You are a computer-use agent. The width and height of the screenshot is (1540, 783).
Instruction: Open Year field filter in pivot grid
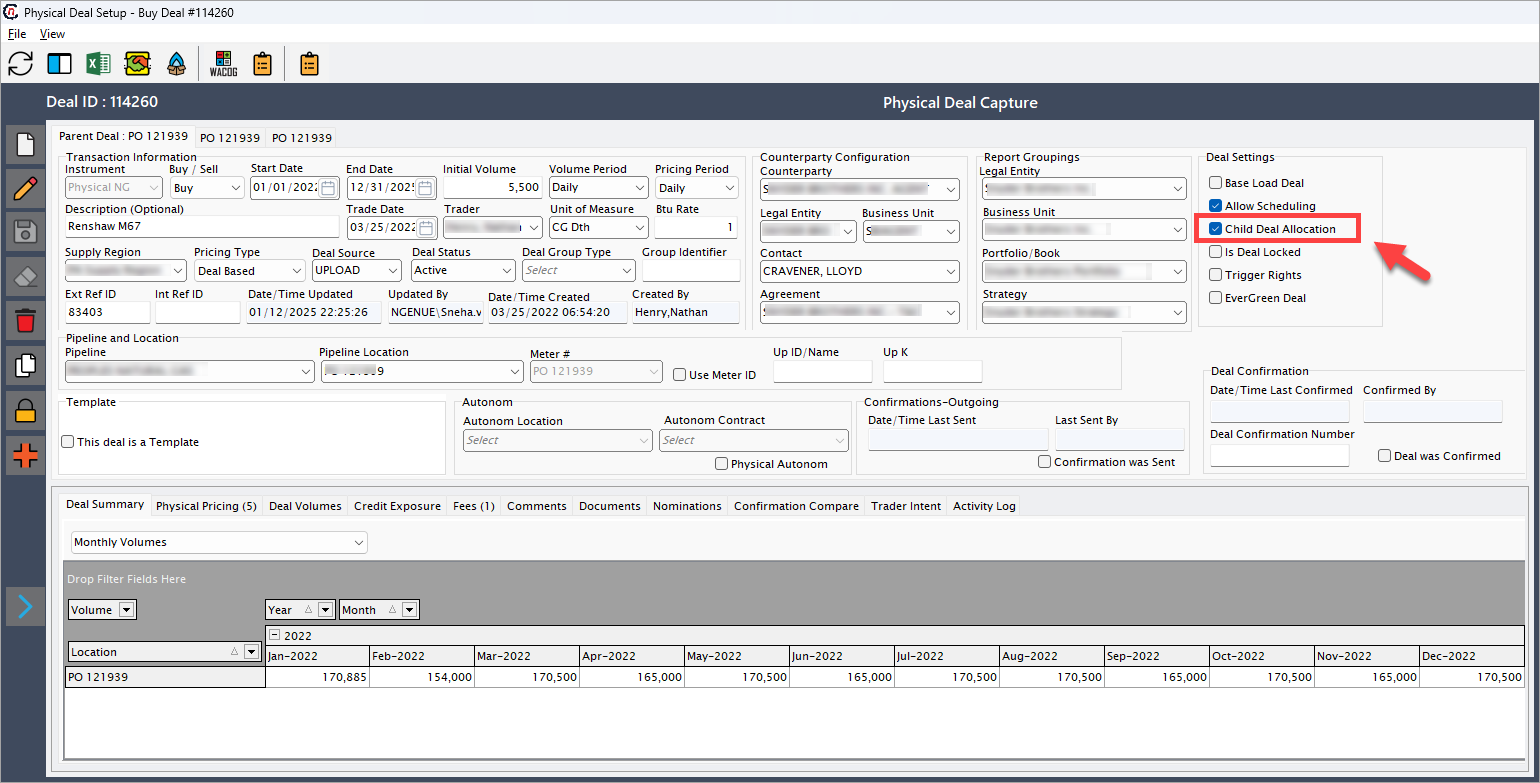point(325,610)
